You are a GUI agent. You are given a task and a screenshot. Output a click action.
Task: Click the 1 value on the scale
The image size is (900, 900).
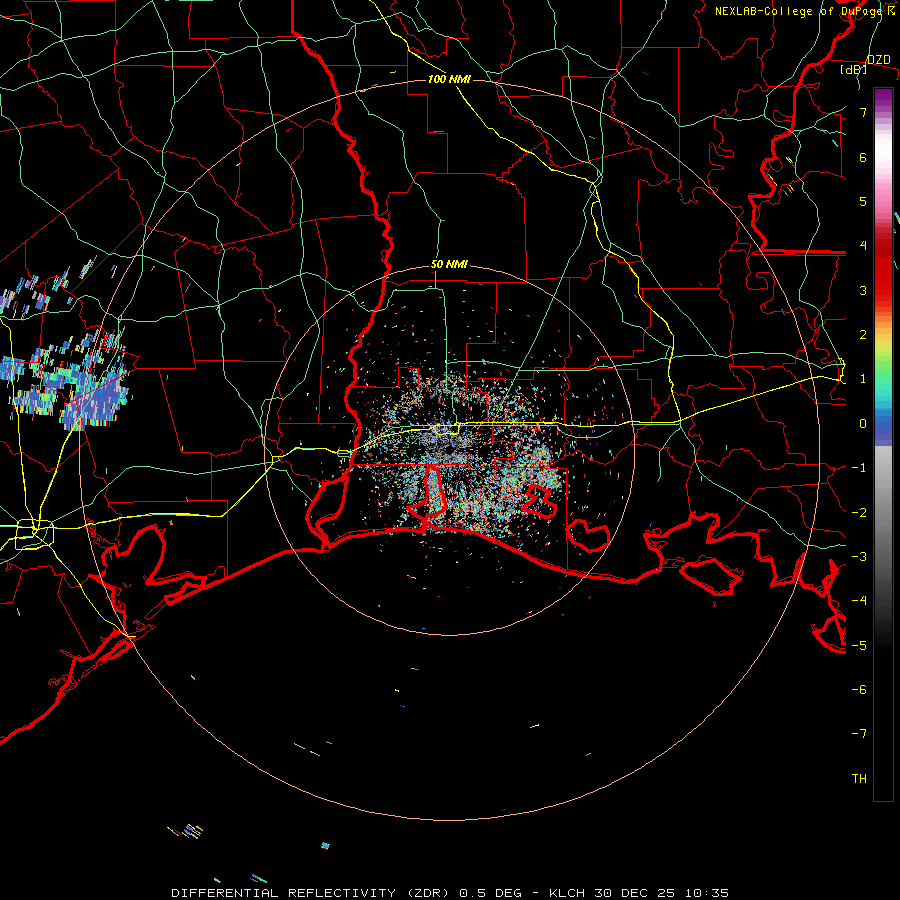click(x=863, y=379)
